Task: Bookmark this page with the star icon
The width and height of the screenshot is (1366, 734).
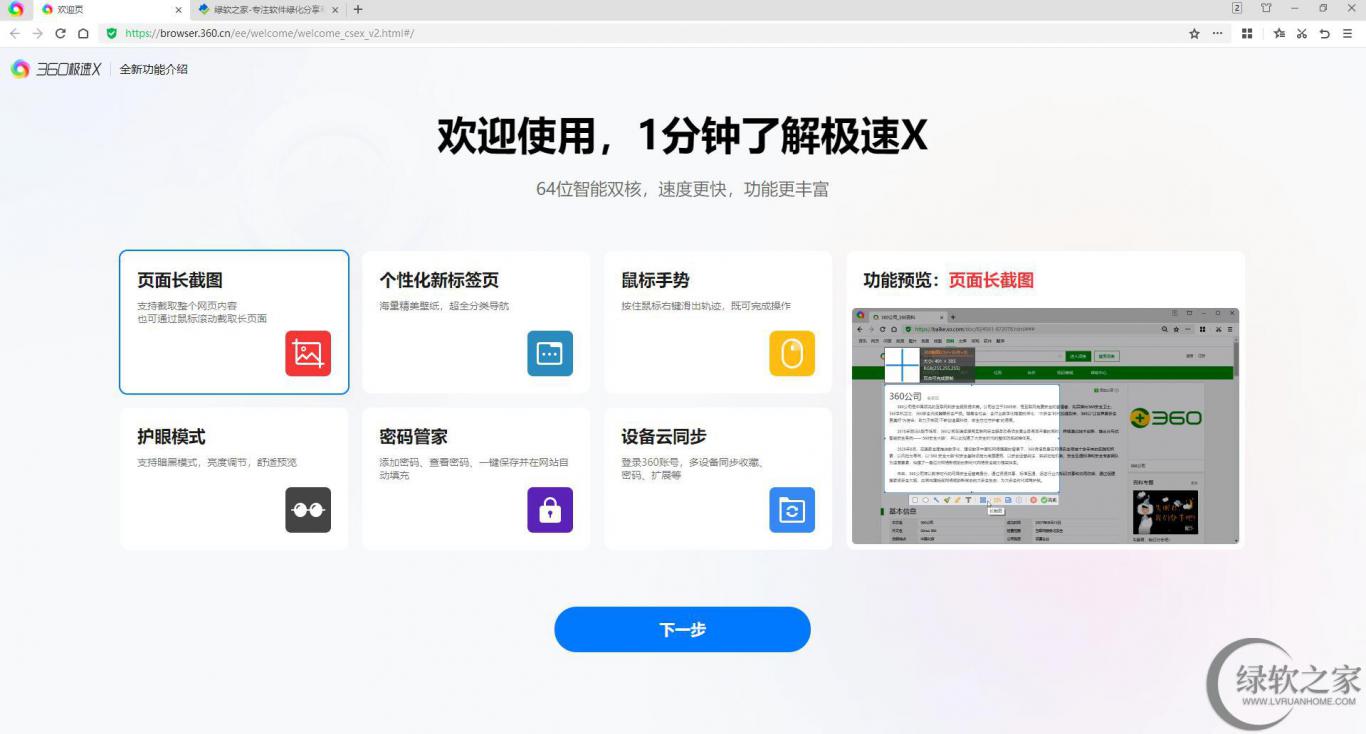Action: click(x=1194, y=33)
